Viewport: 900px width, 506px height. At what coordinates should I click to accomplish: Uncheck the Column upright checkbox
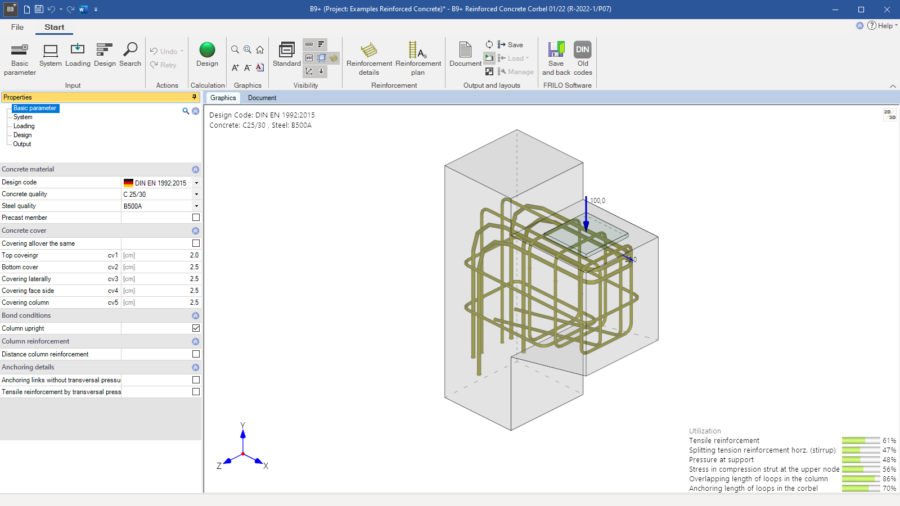click(x=195, y=328)
